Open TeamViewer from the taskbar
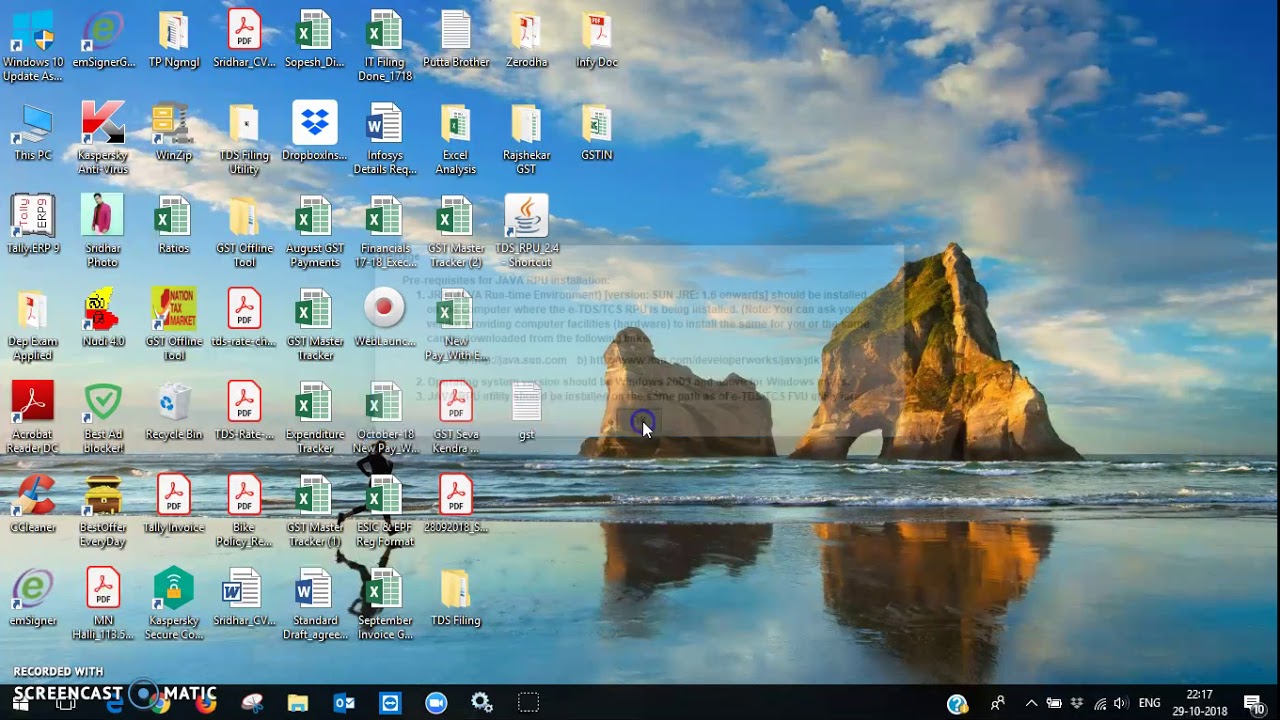 390,703
